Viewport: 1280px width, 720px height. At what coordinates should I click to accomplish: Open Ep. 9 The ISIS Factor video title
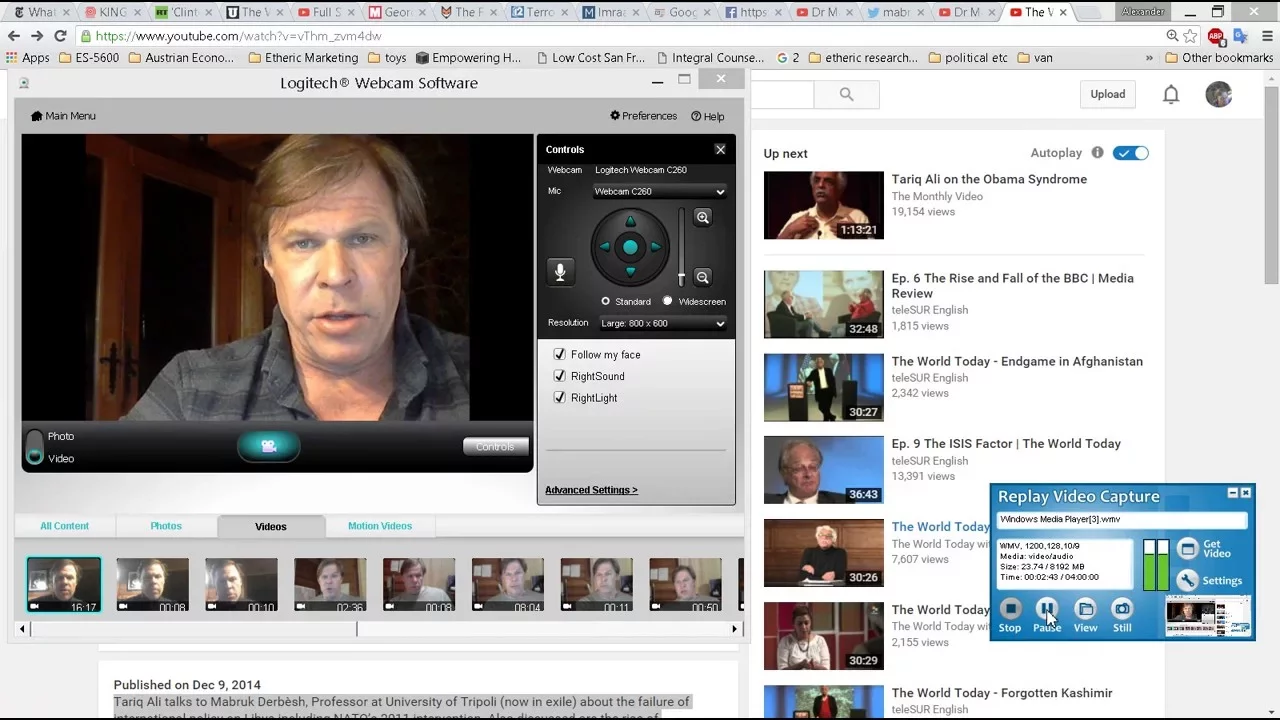(1006, 443)
